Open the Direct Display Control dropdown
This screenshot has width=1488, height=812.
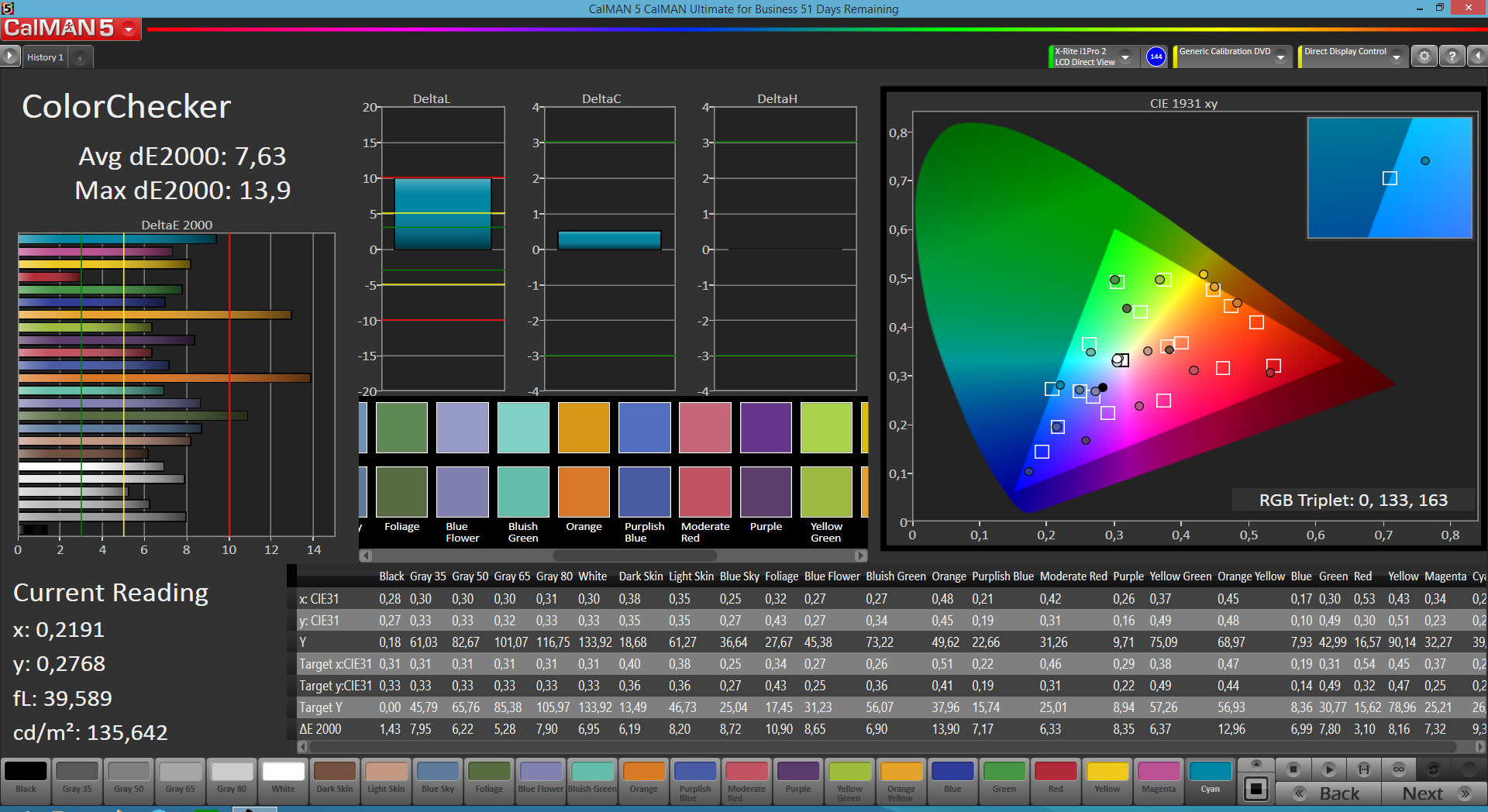[1396, 57]
